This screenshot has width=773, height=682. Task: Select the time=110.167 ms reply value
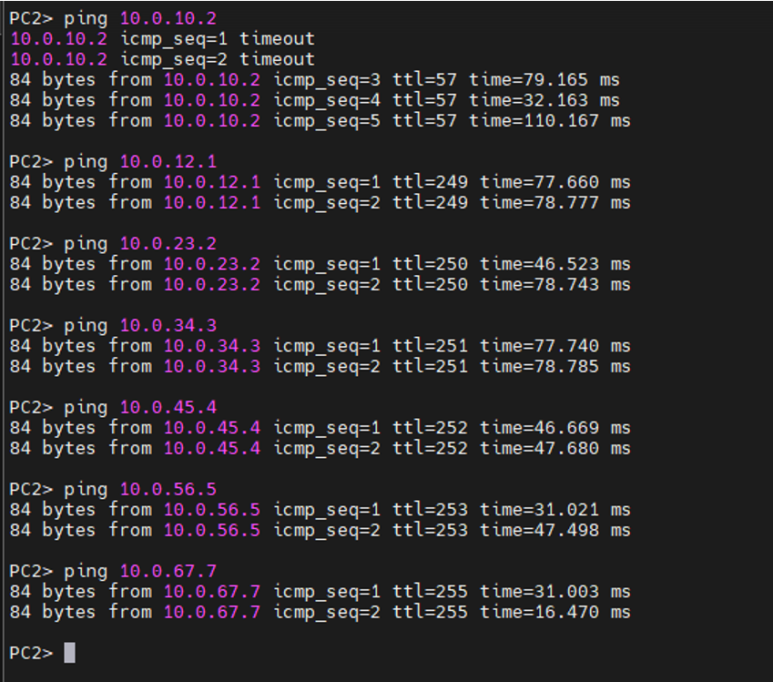550,121
